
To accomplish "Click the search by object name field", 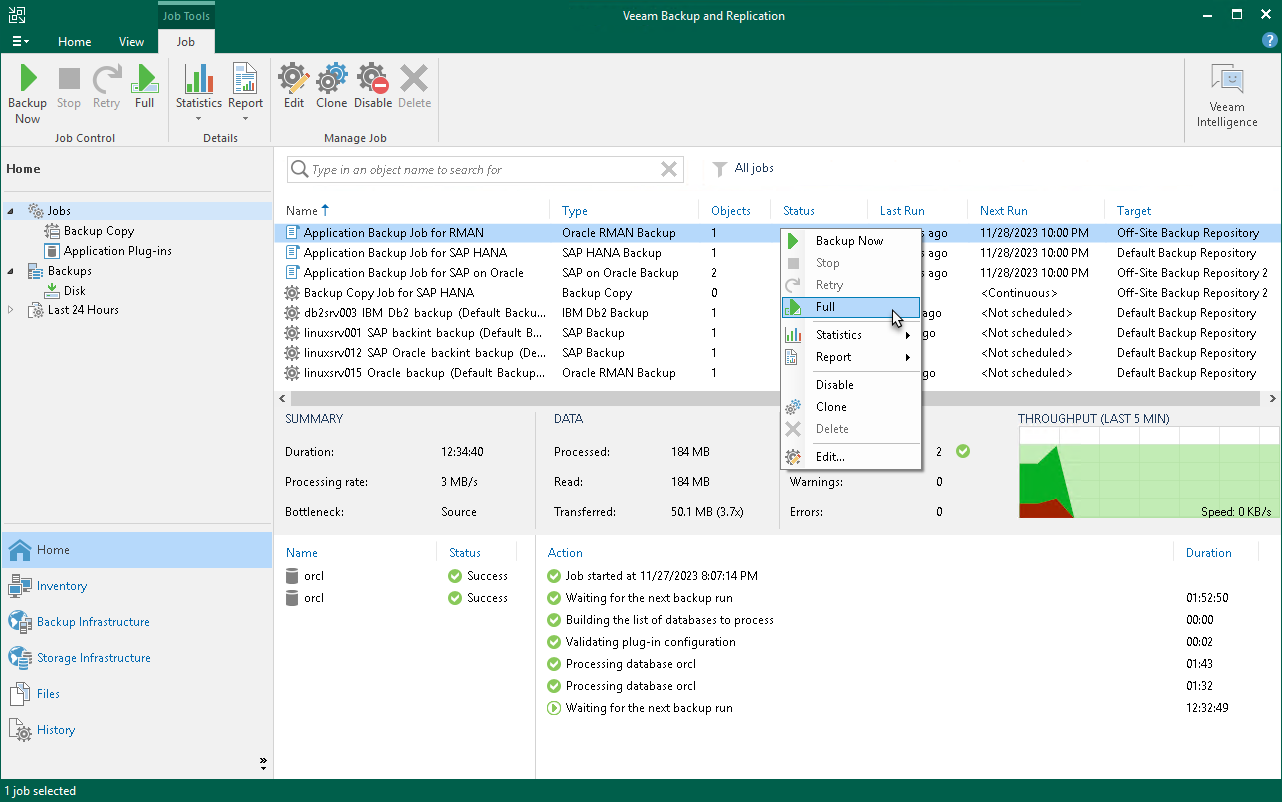I will (480, 170).
